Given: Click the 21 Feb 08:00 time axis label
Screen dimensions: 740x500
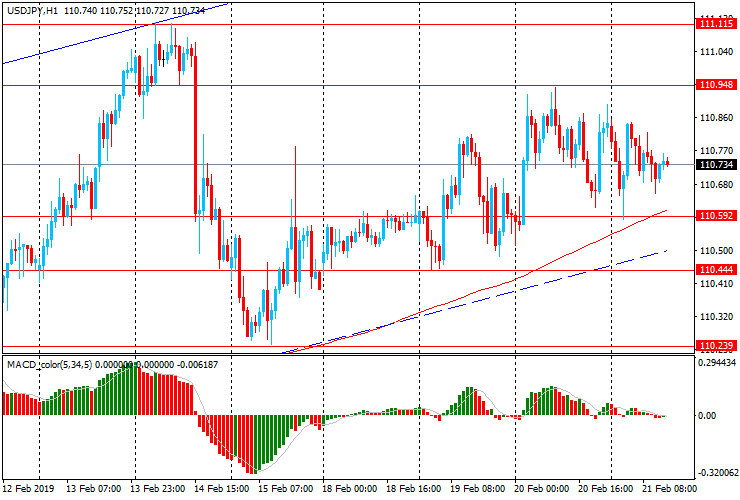Looking at the screenshot, I should [x=668, y=490].
